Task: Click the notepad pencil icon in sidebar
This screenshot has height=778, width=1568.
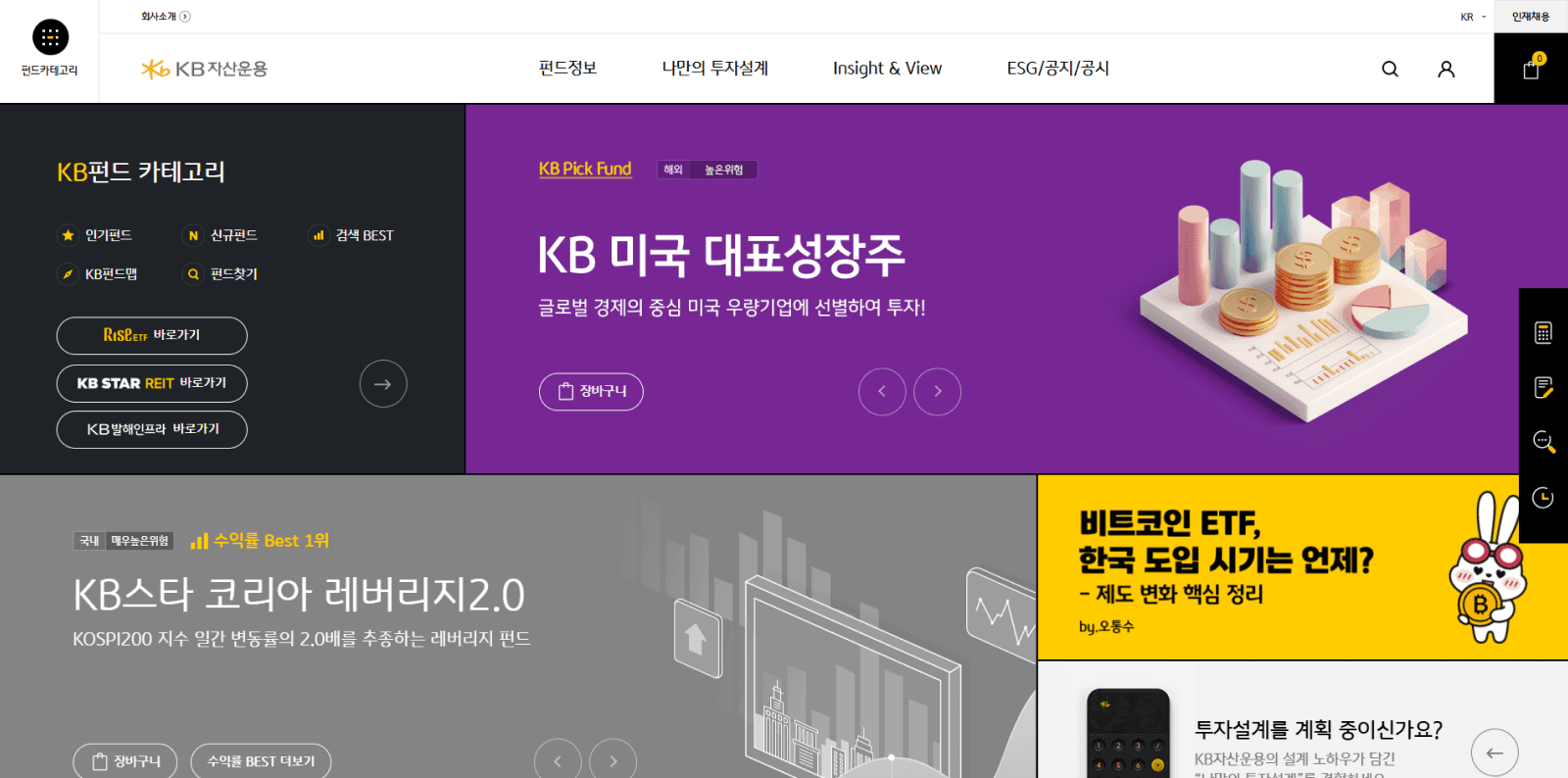Action: (x=1543, y=388)
